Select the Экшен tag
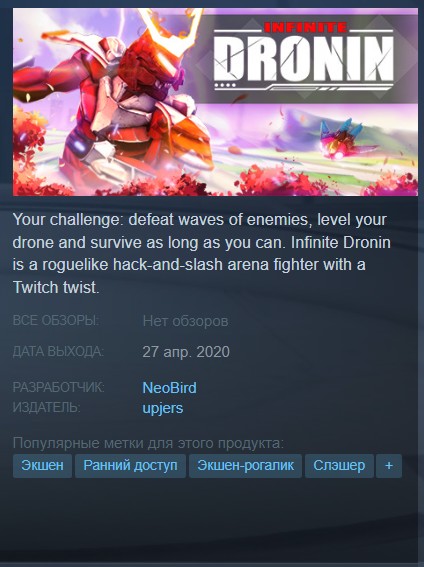Image resolution: width=424 pixels, height=567 pixels. pyautogui.click(x=42, y=465)
